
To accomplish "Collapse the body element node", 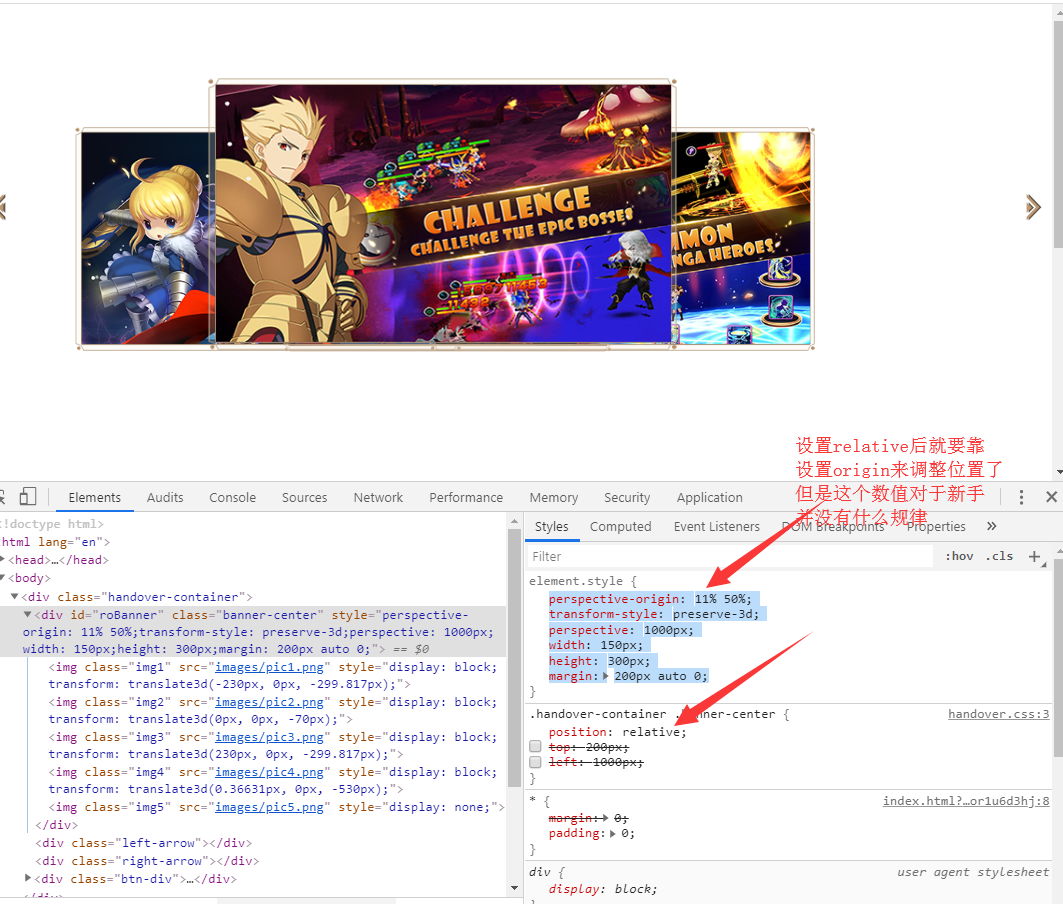I will point(3,578).
